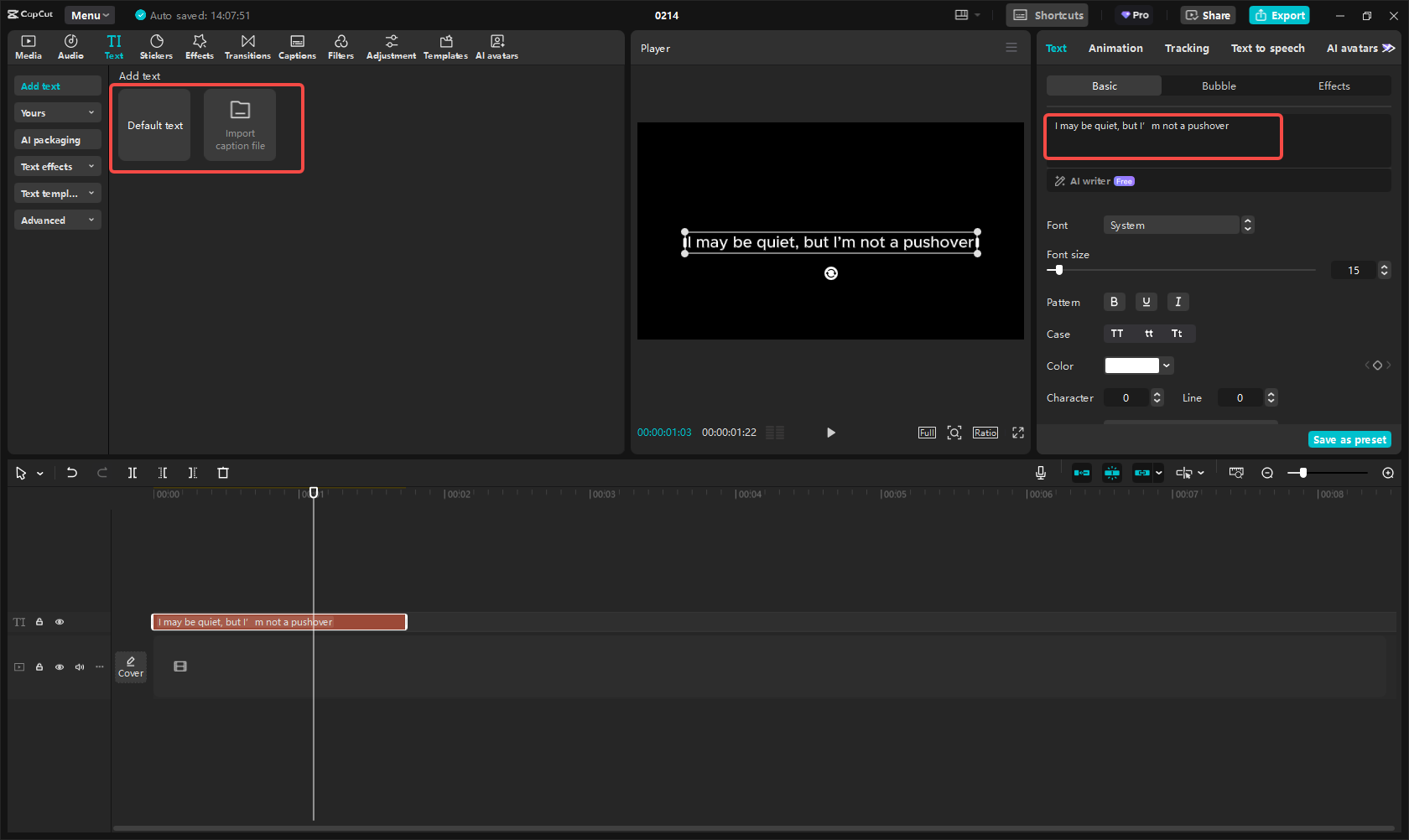Toggle Underline text pattern

(1146, 302)
